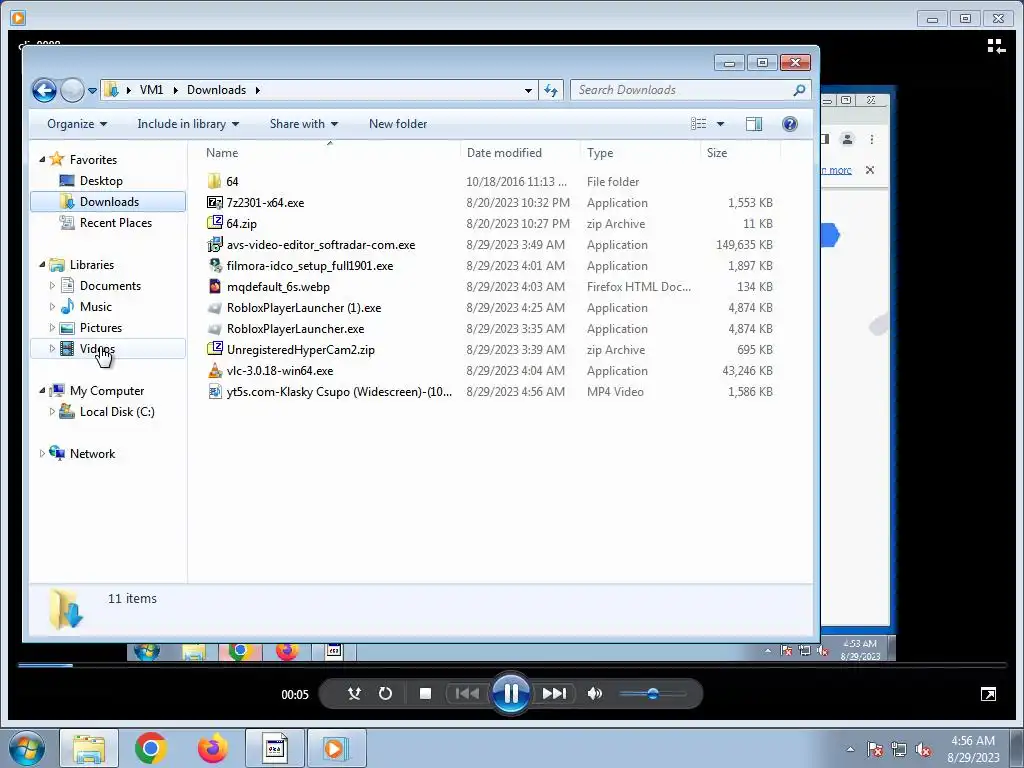Pause the playing video
1024x768 pixels.
click(x=511, y=694)
